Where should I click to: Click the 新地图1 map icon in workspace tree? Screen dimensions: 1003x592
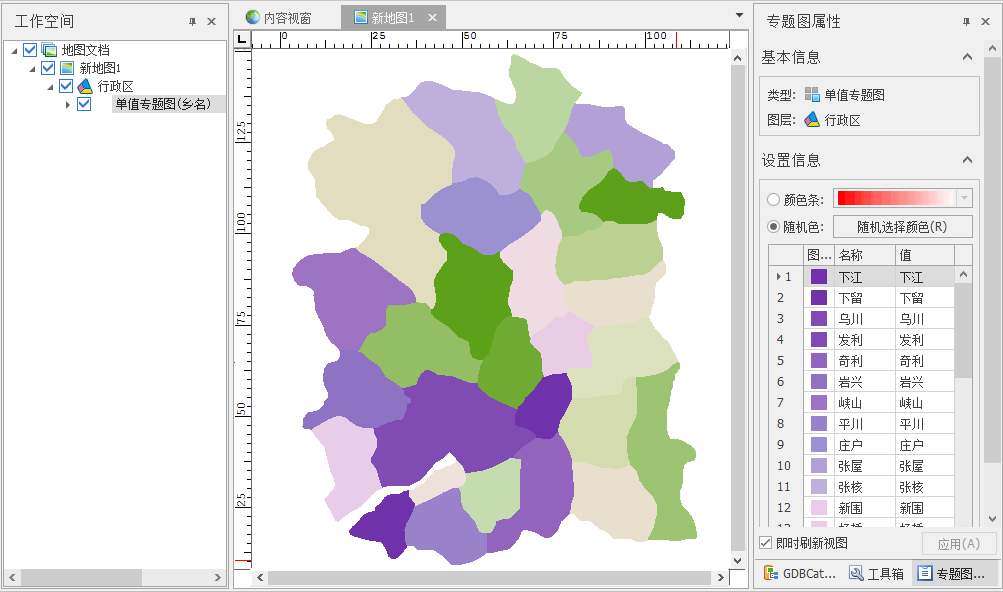coord(67,68)
